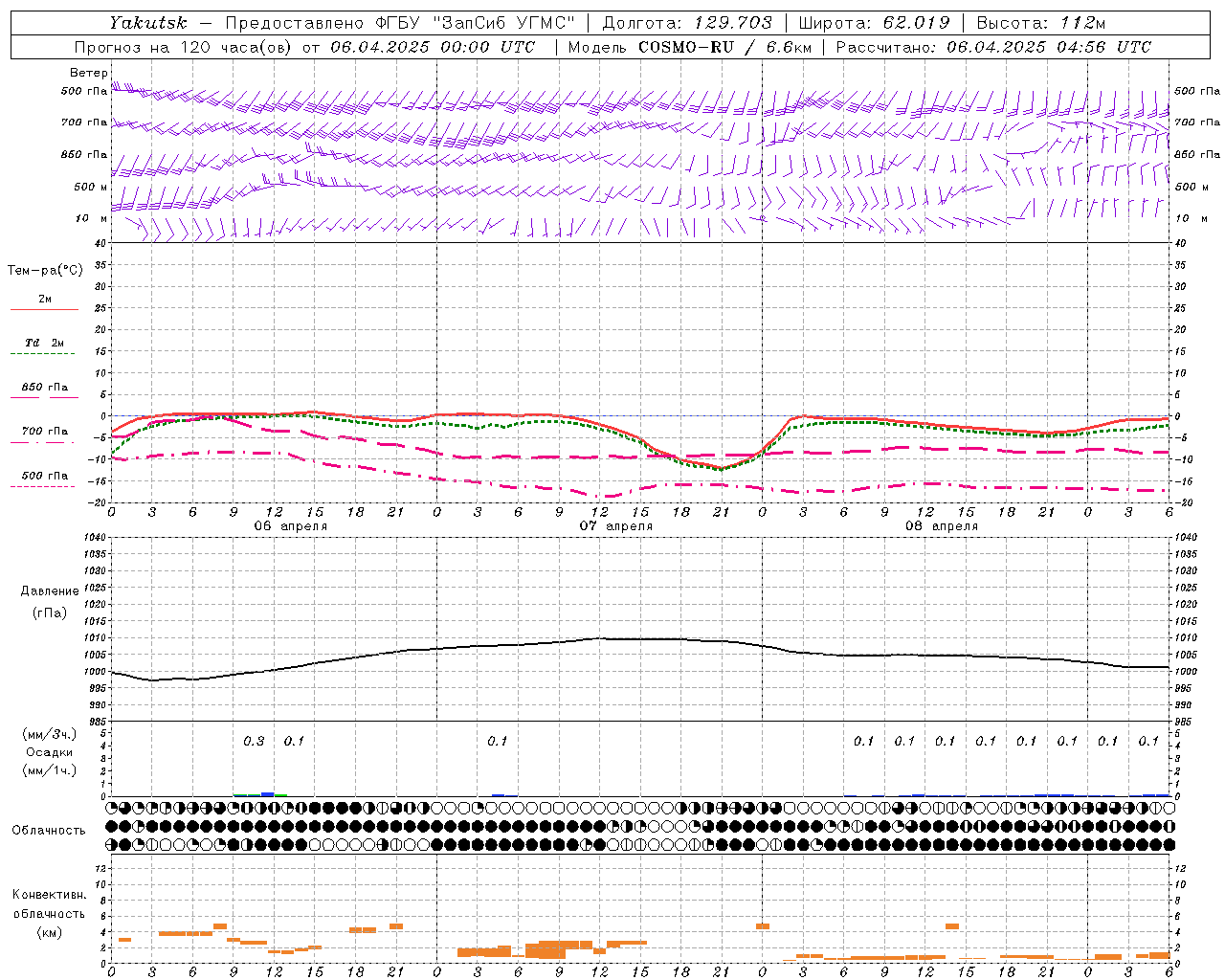
Task: Click the 'Тем-ра(°C)' temperature panel label
Action: pyautogui.click(x=45, y=271)
